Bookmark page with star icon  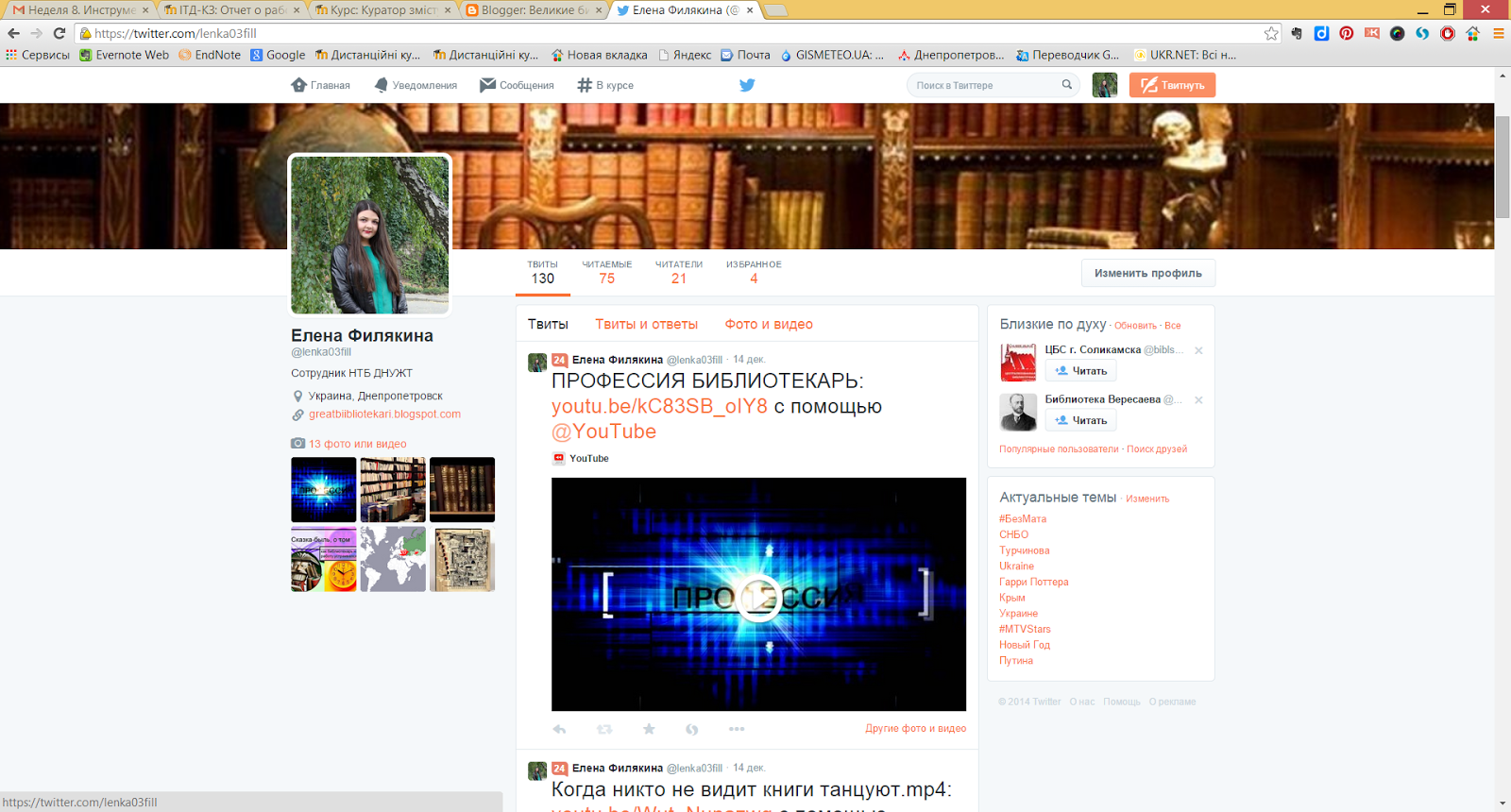1271,33
